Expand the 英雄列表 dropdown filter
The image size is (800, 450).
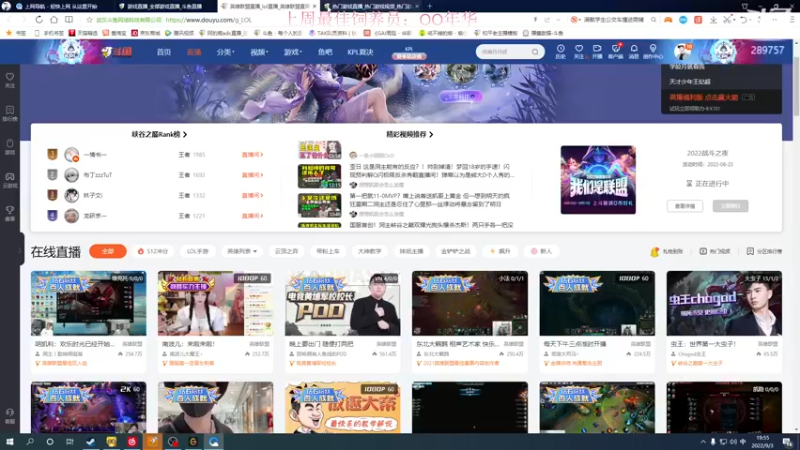coord(242,251)
